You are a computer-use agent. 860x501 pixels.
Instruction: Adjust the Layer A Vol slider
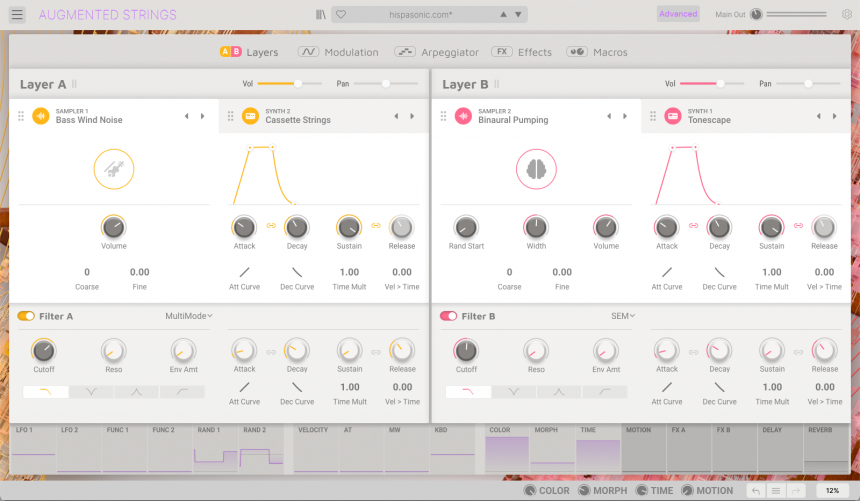290,83
